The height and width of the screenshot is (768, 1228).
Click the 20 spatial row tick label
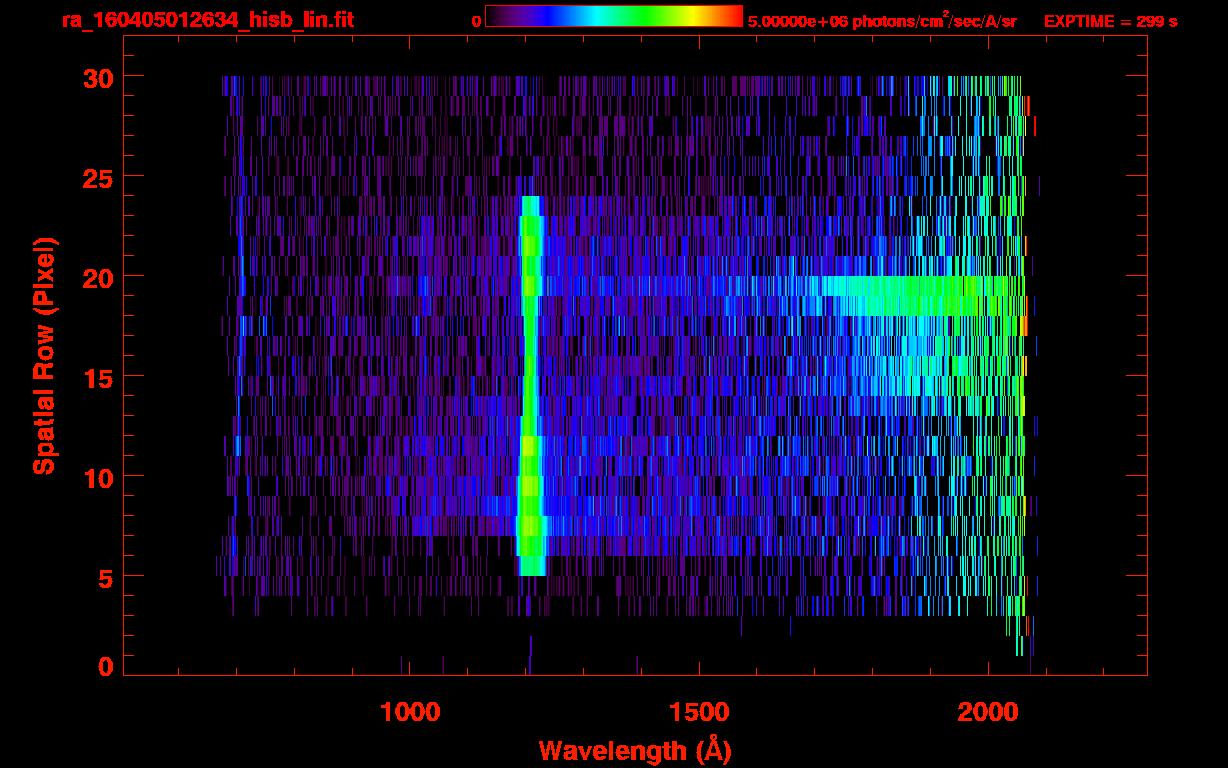coord(98,277)
